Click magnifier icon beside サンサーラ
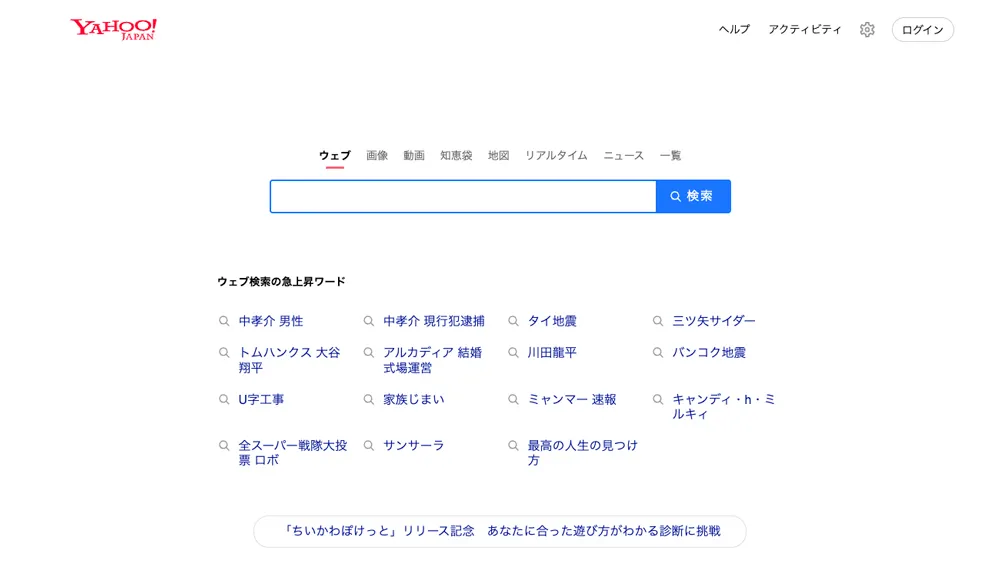 [x=369, y=446]
